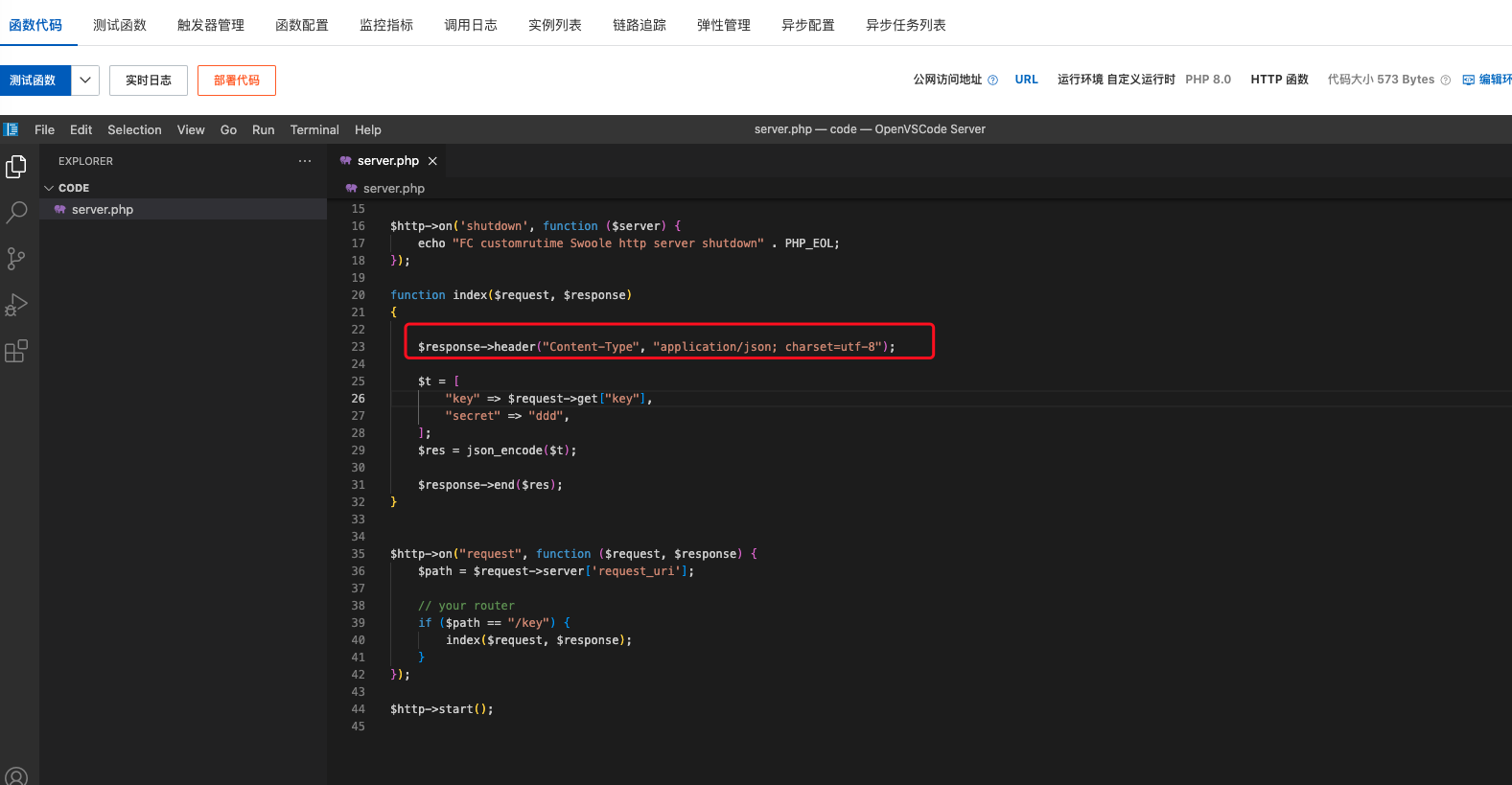
Task: Switch to the 测试函数 tab
Action: tap(120, 25)
